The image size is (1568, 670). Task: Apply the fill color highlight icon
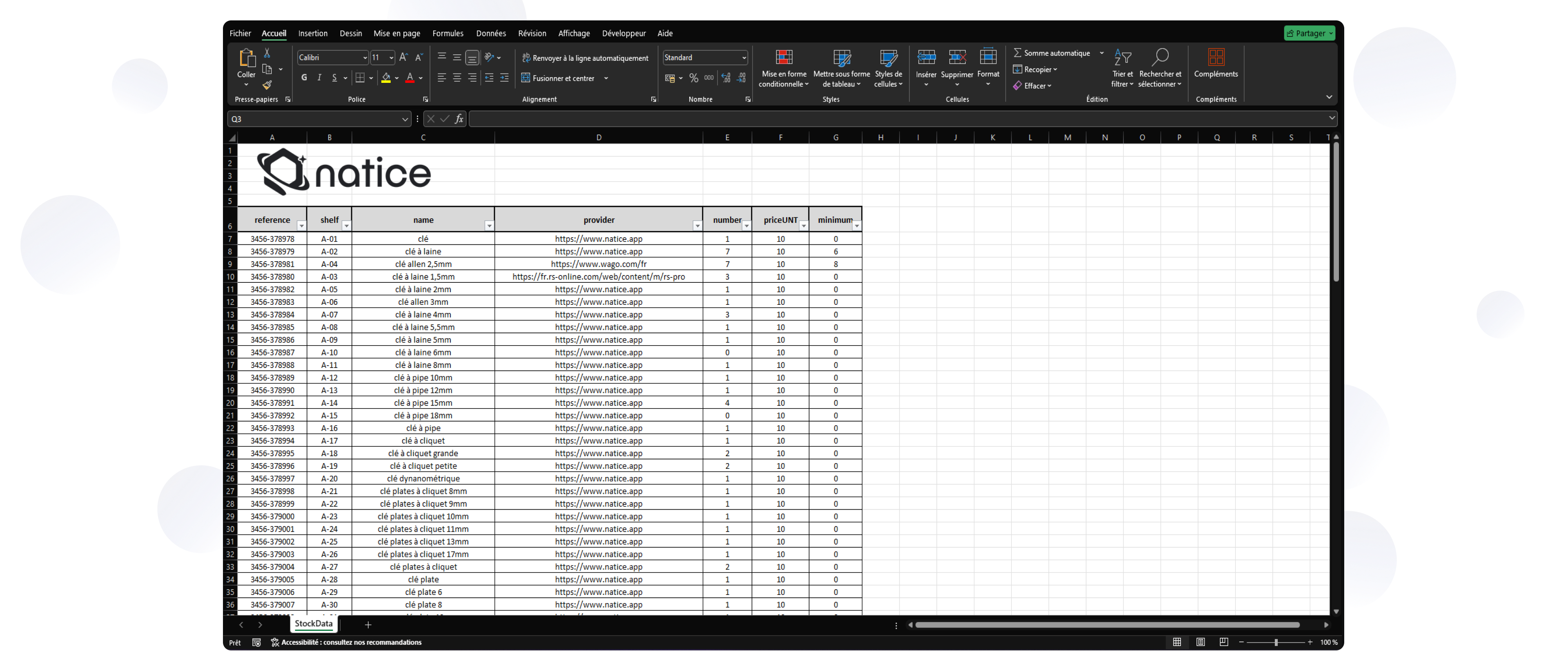point(386,78)
